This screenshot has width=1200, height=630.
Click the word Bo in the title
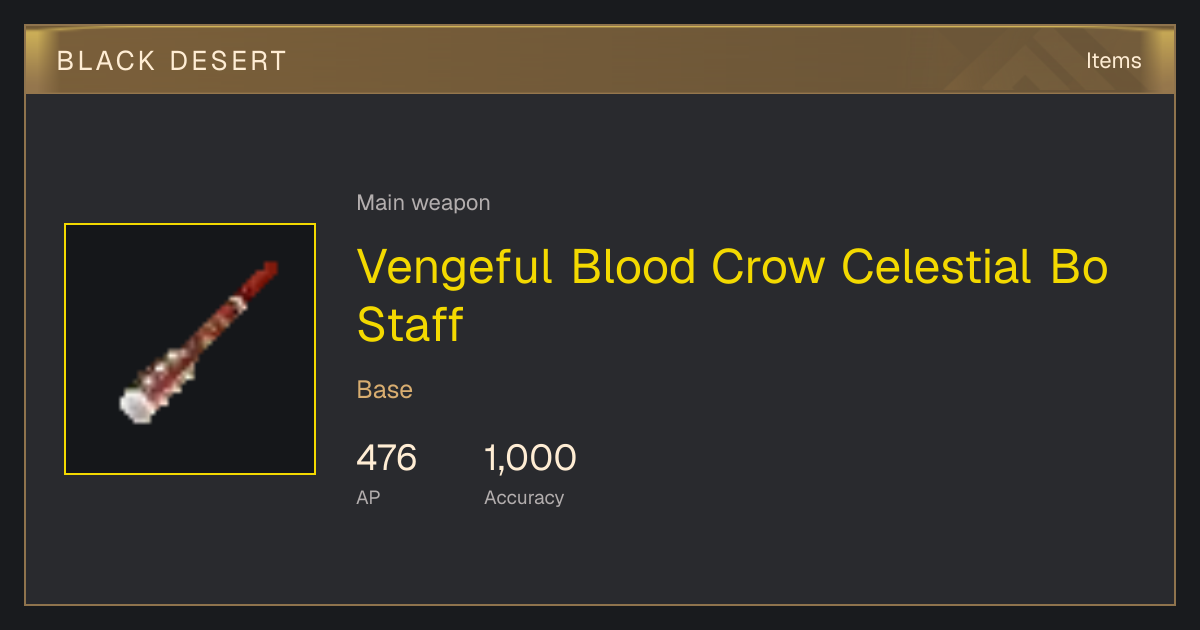[x=1078, y=267]
